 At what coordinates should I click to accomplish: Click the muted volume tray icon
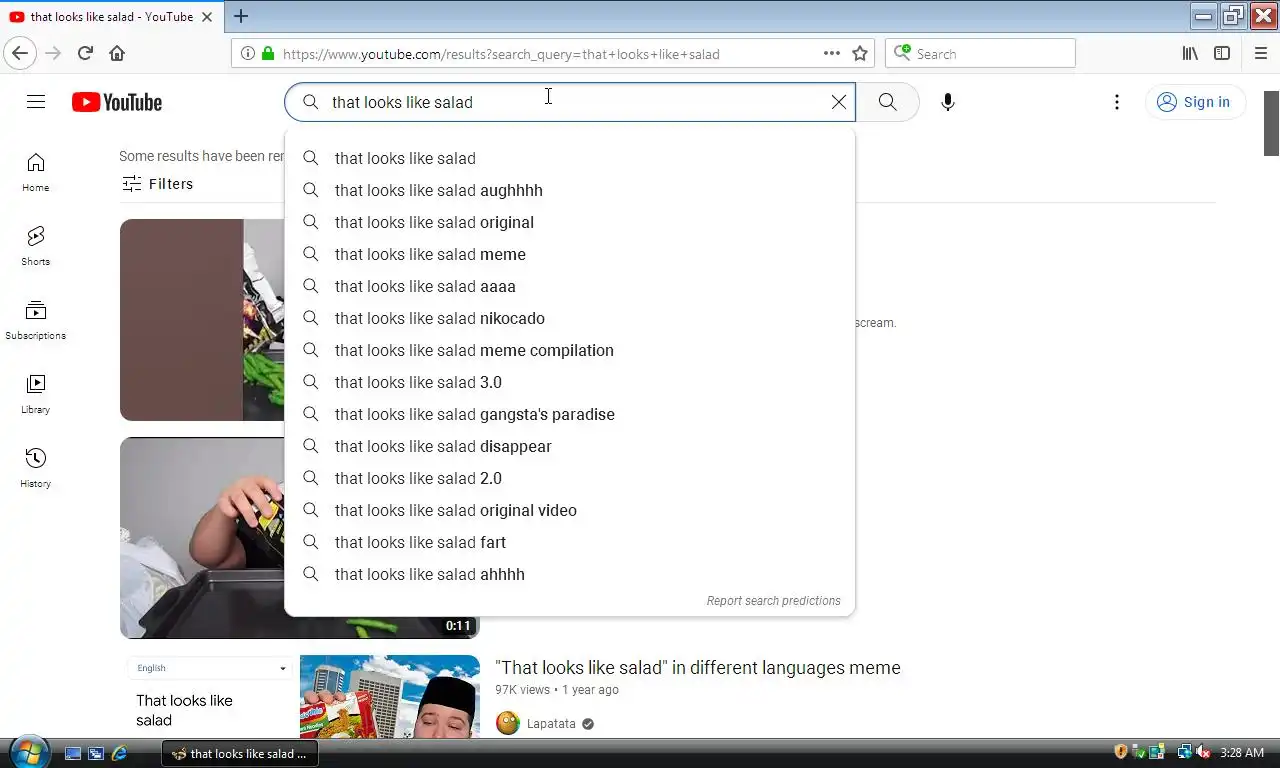click(x=1203, y=752)
